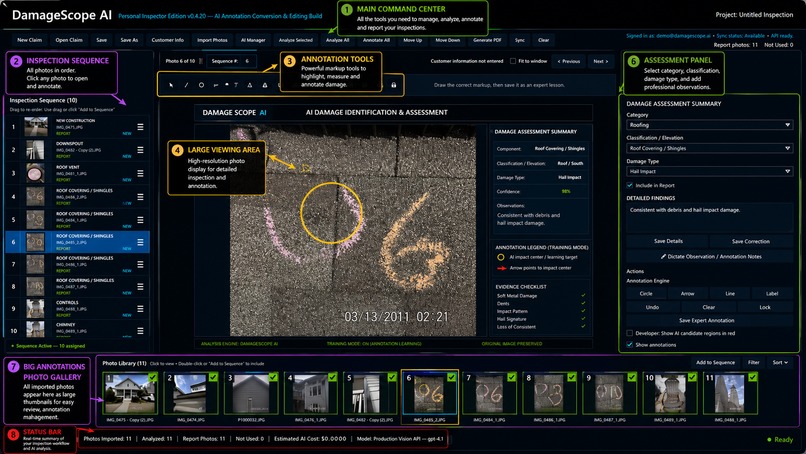This screenshot has height=454, width=806.
Task: Open the Classification / Elevation dropdown
Action: (709, 148)
